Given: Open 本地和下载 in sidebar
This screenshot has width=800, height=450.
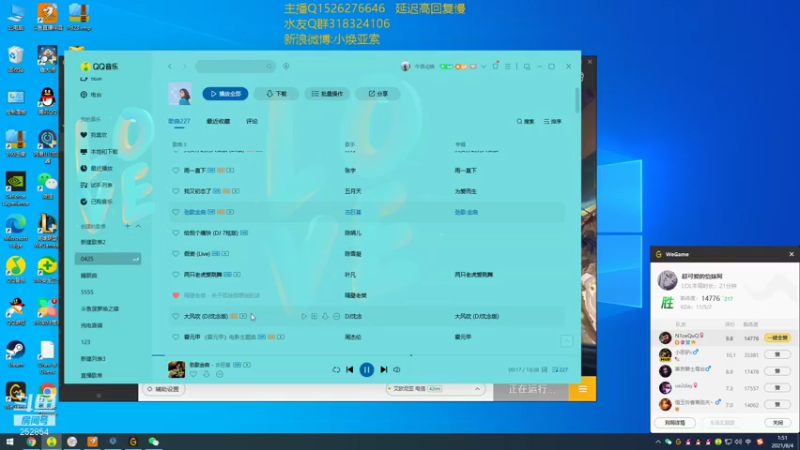Looking at the screenshot, I should click(99, 152).
